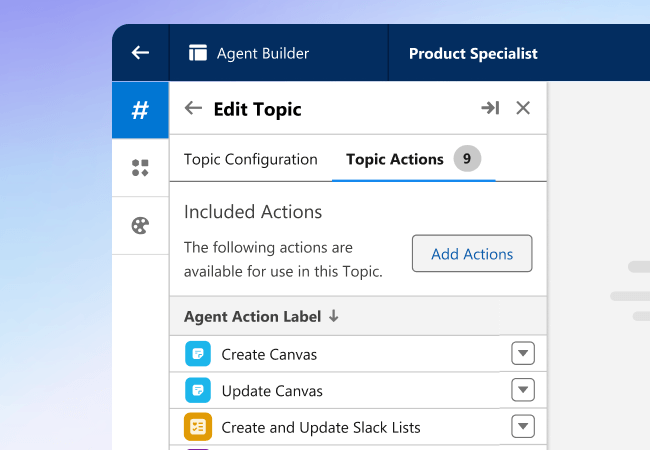The height and width of the screenshot is (450, 650).
Task: Click the Agent Builder title text
Action: (263, 53)
